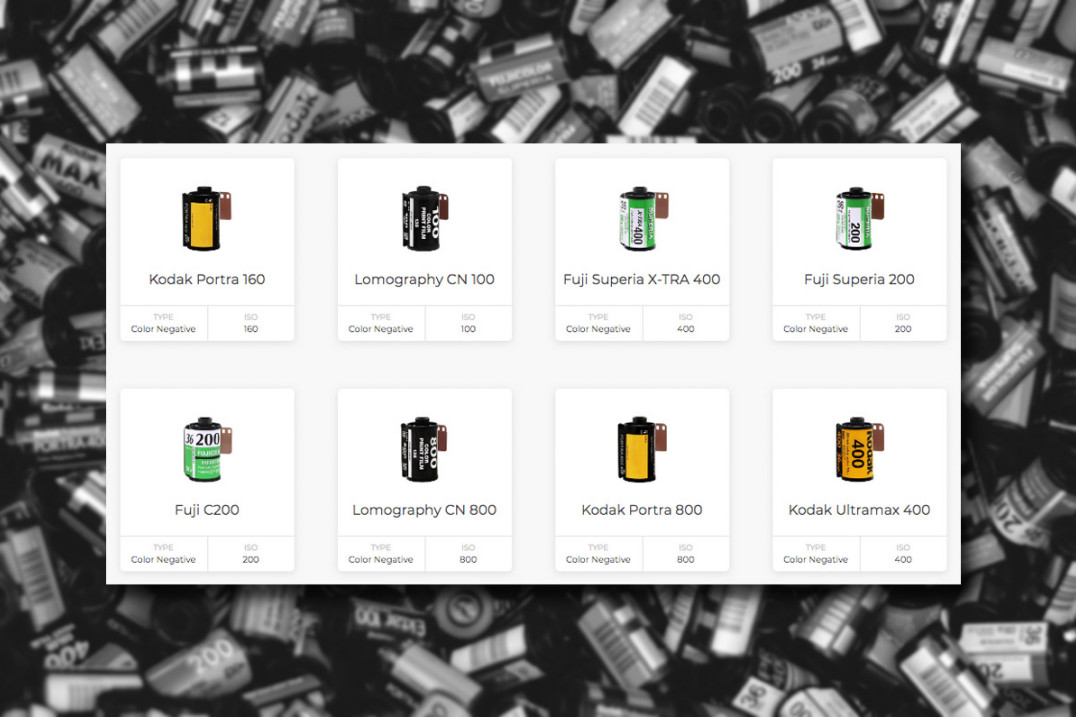This screenshot has height=717, width=1076.
Task: Click the Fuji Superia 200 film canister
Action: (860, 218)
